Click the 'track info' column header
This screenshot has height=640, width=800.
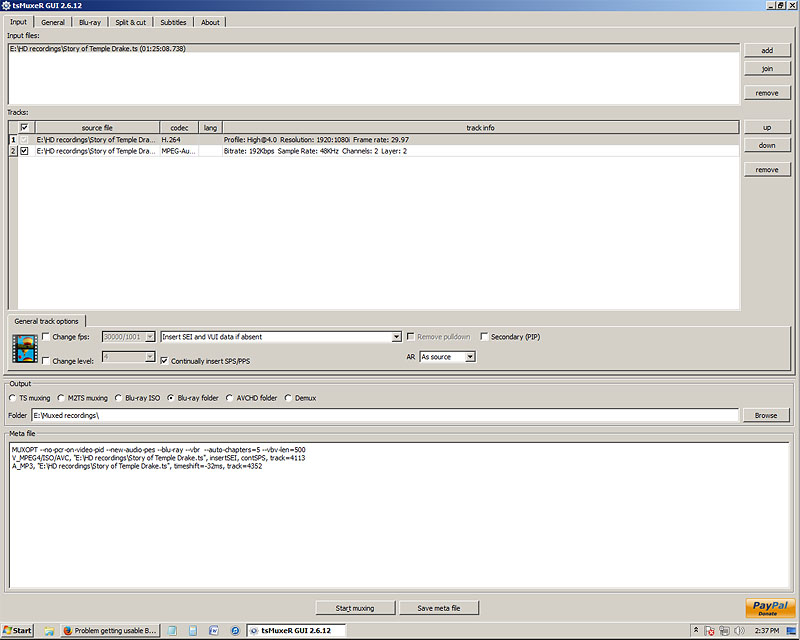point(481,128)
